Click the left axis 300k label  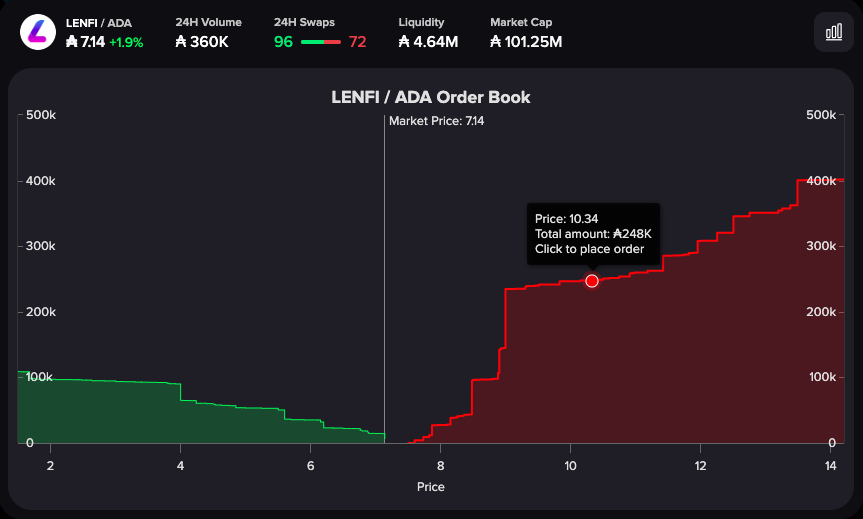point(41,246)
